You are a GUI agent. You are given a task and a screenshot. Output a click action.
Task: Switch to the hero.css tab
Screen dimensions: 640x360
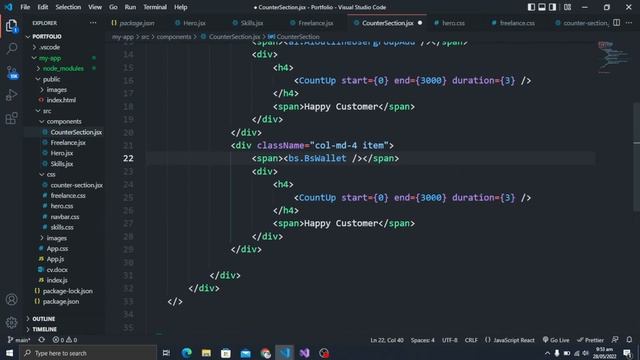(x=449, y=23)
